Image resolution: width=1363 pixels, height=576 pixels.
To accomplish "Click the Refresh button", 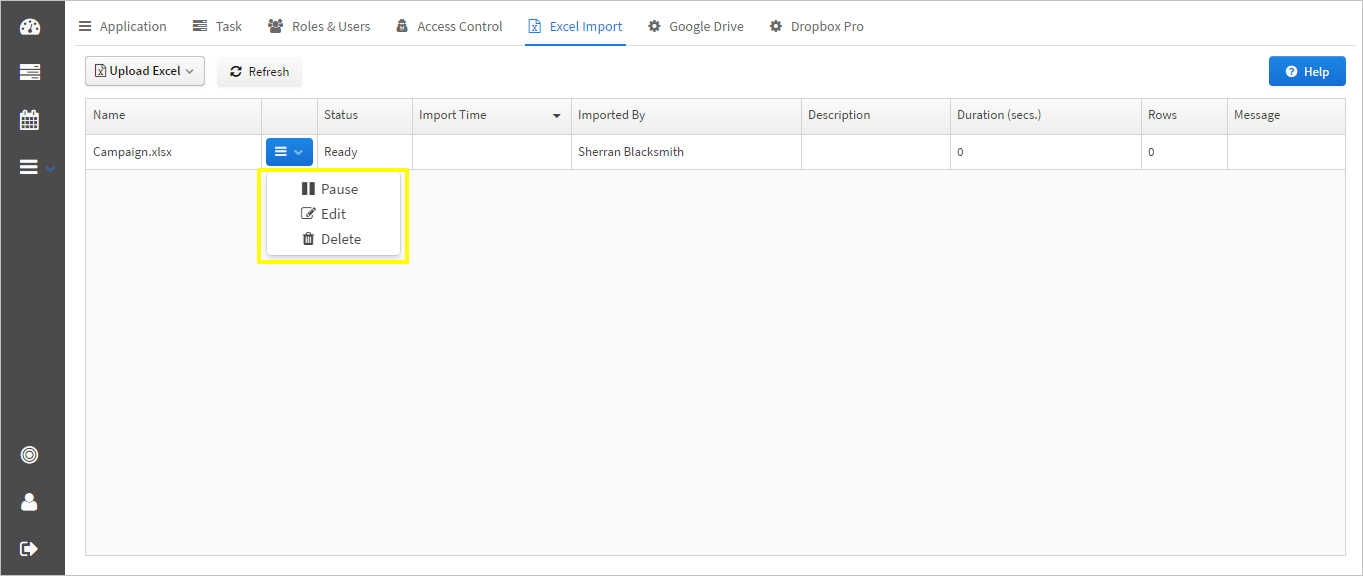I will click(259, 71).
